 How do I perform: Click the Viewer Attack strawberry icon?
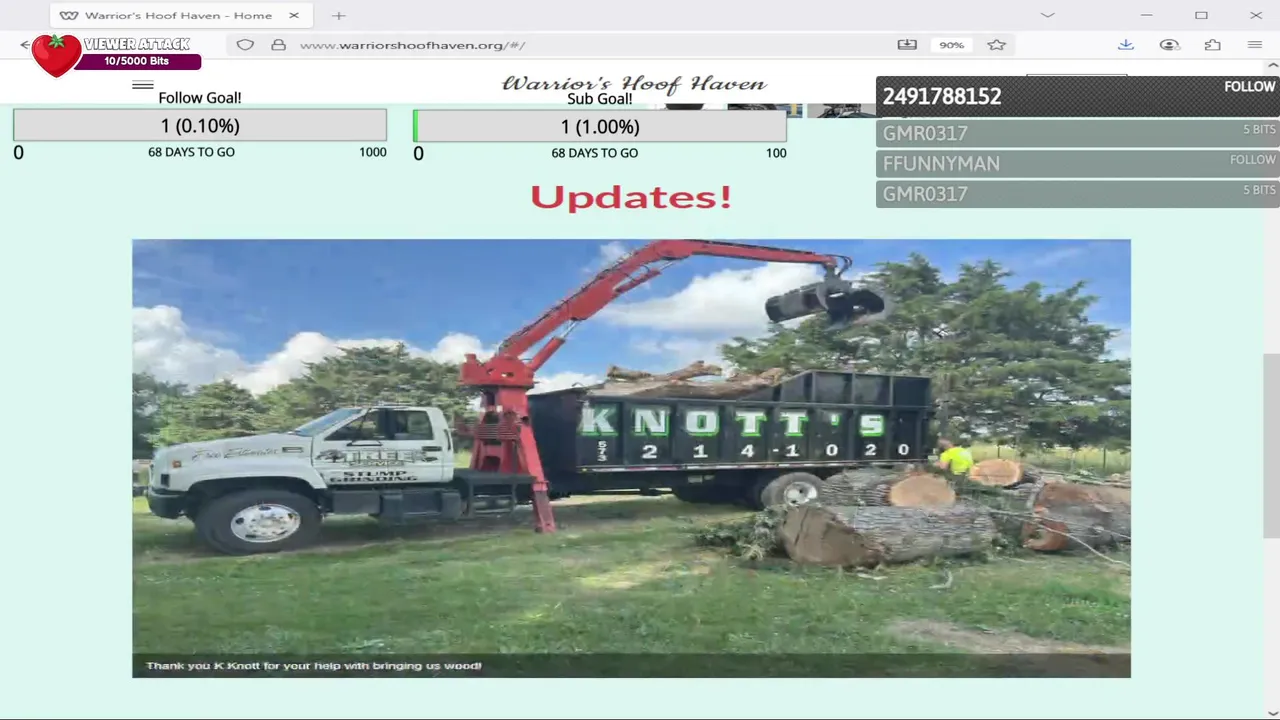click(x=56, y=55)
